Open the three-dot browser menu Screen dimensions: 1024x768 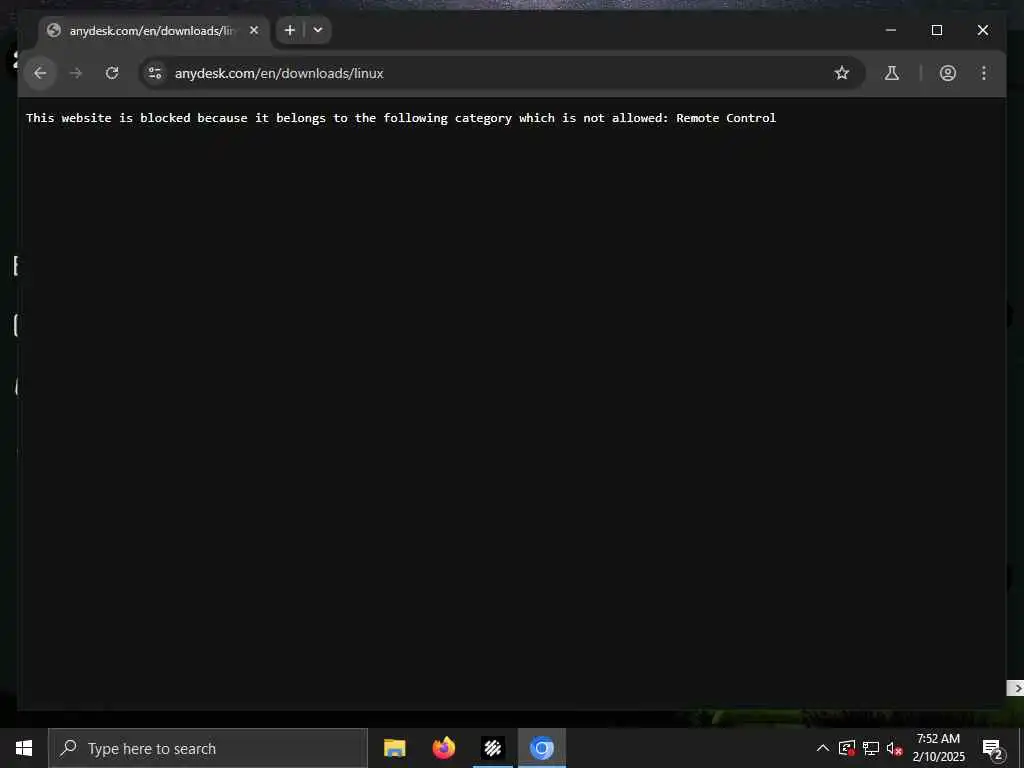[984, 73]
